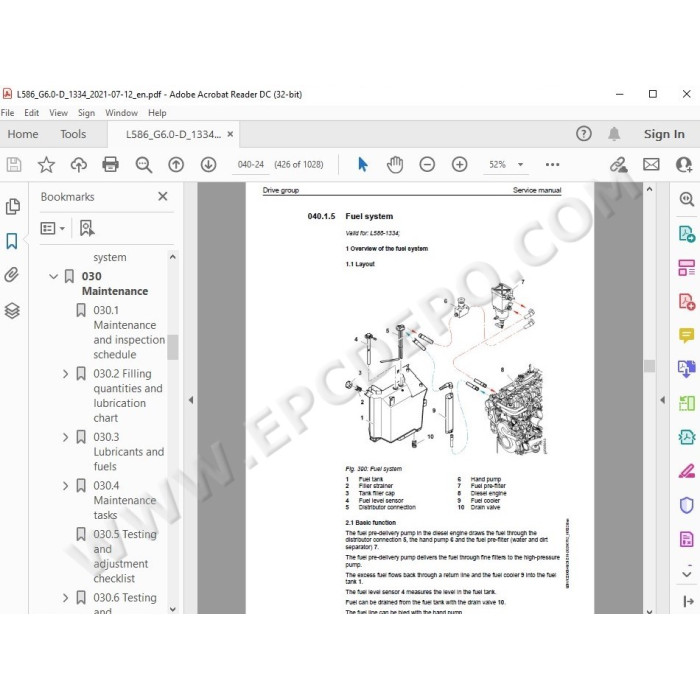The image size is (700, 700).
Task: Zoom out with the minus button
Action: (x=427, y=165)
